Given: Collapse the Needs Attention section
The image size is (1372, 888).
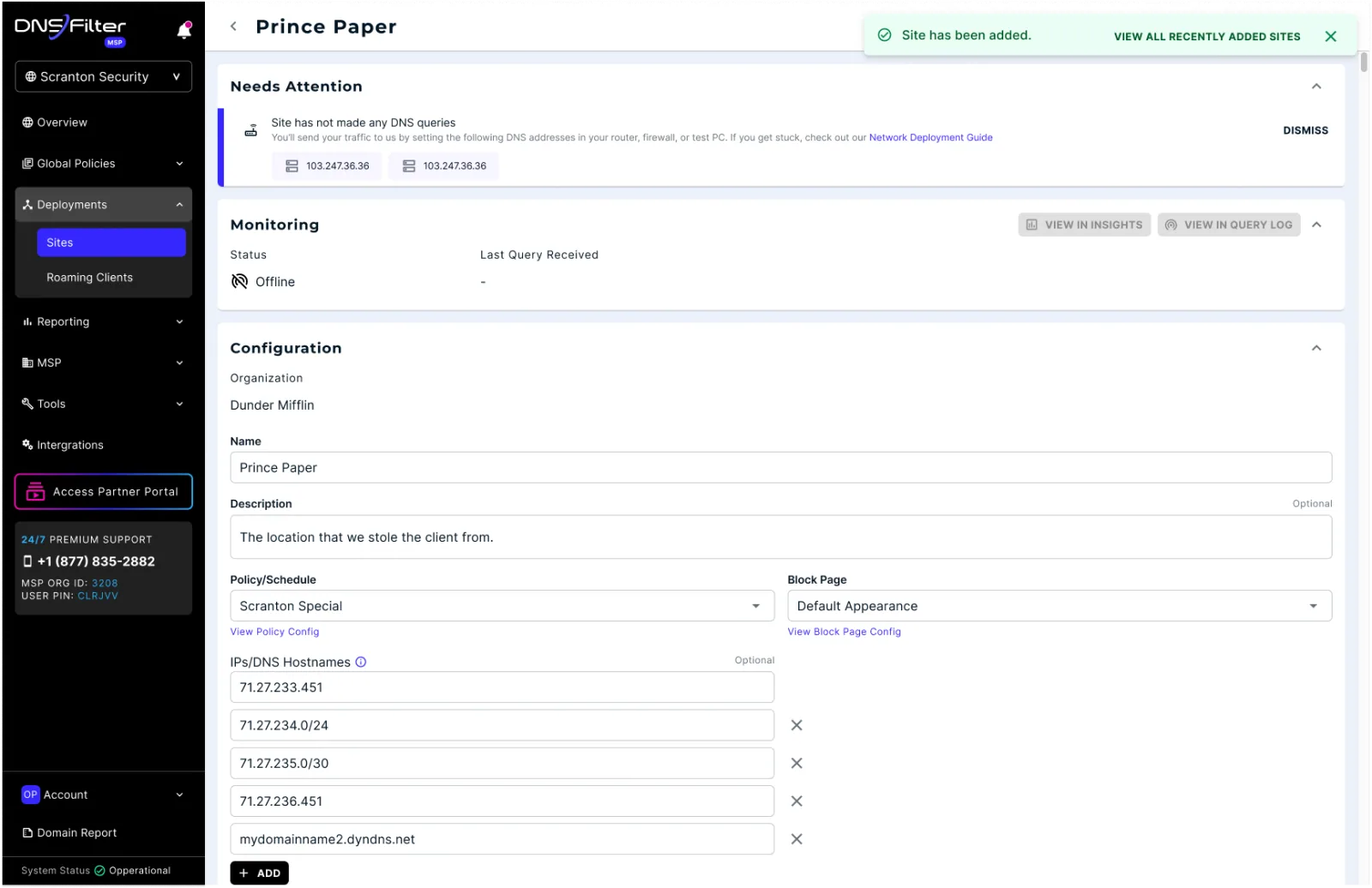Looking at the screenshot, I should pyautogui.click(x=1316, y=87).
